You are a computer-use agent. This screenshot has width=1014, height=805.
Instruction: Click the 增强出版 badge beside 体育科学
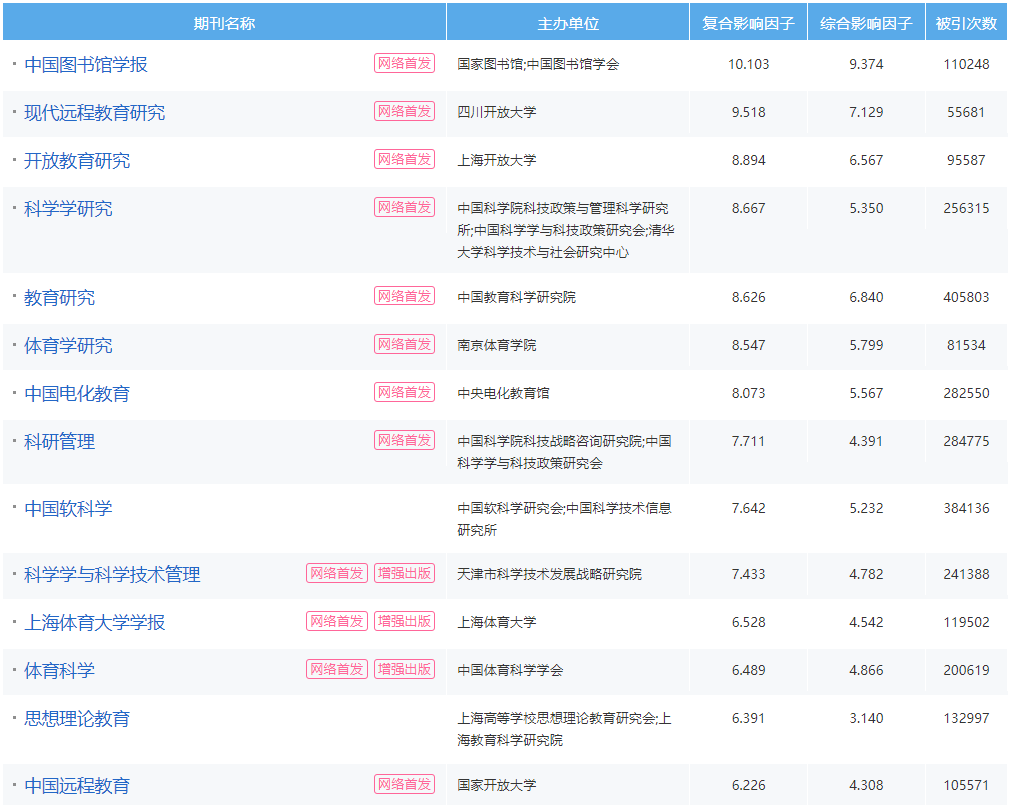pyautogui.click(x=404, y=670)
